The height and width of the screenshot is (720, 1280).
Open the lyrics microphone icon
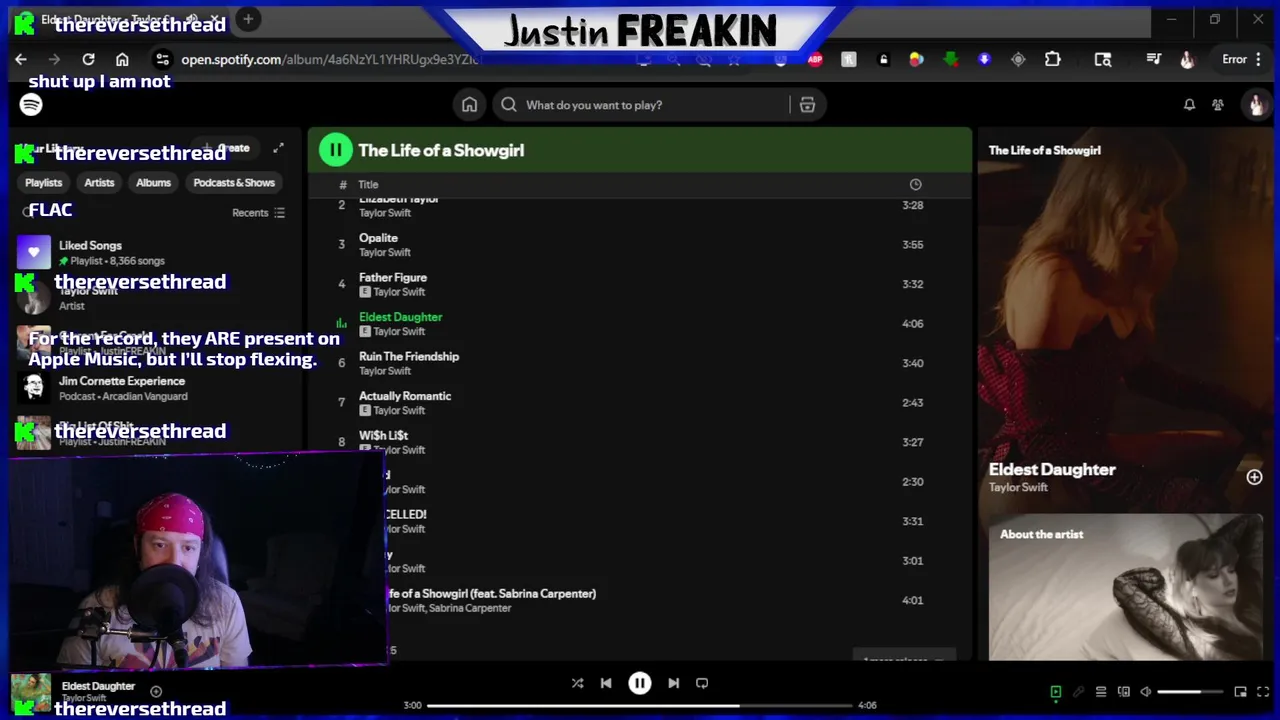point(1078,692)
